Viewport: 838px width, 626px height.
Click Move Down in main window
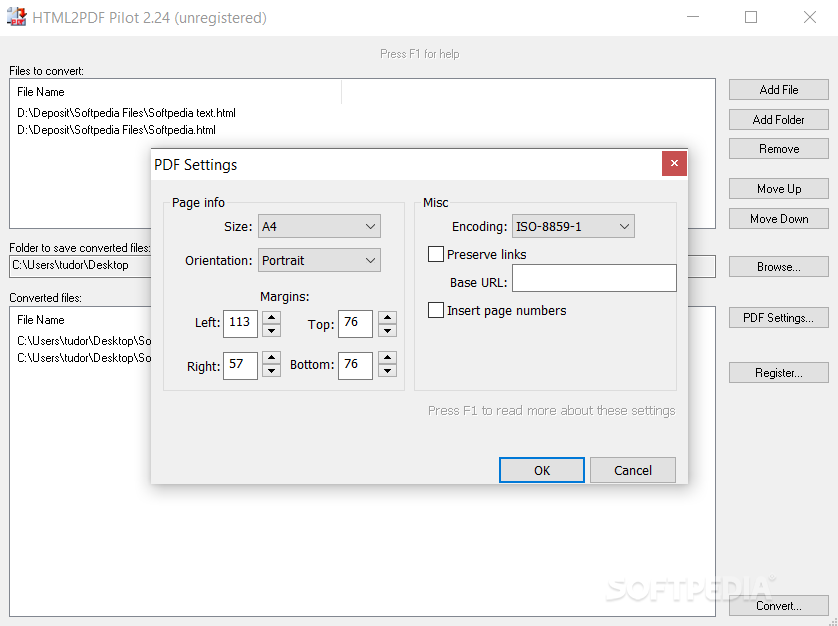click(779, 219)
